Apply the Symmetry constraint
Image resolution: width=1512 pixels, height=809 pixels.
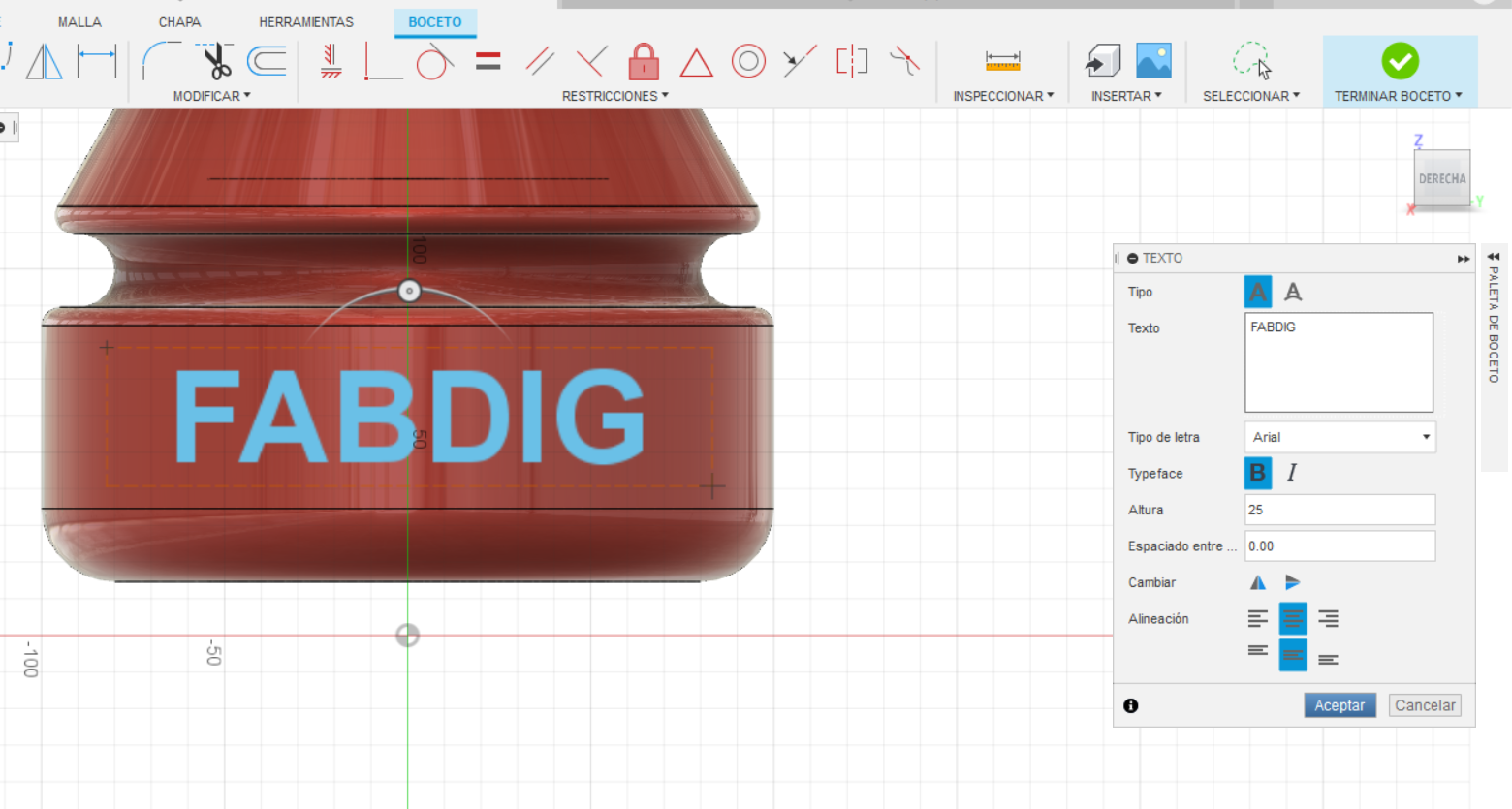pyautogui.click(x=852, y=61)
